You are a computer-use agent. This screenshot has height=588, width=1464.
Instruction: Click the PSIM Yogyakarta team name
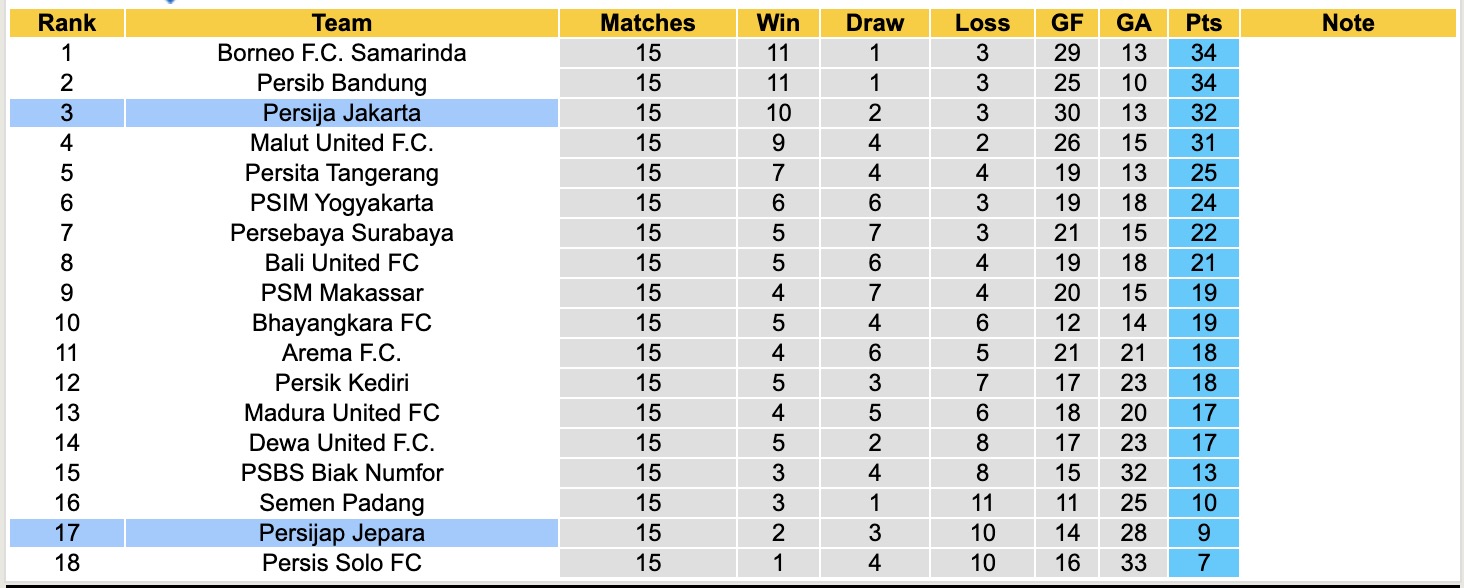341,203
